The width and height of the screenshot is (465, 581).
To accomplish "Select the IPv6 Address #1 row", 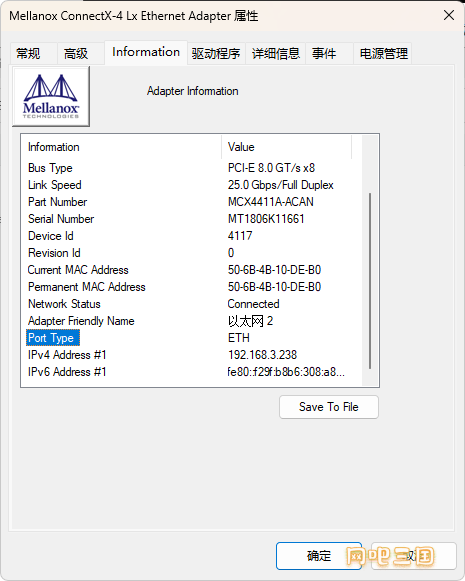I will [191, 372].
